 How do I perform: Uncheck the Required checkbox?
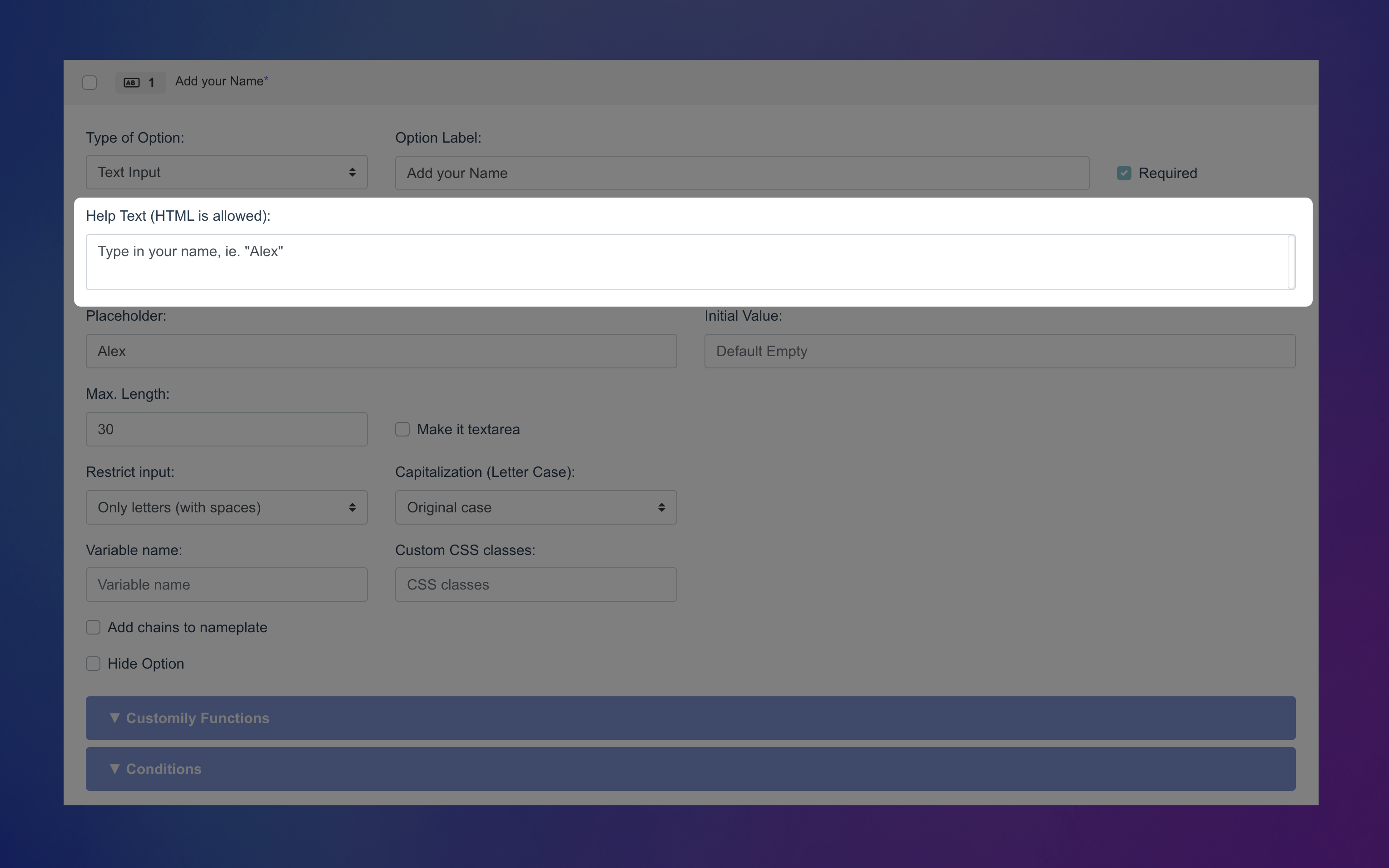(x=1124, y=173)
